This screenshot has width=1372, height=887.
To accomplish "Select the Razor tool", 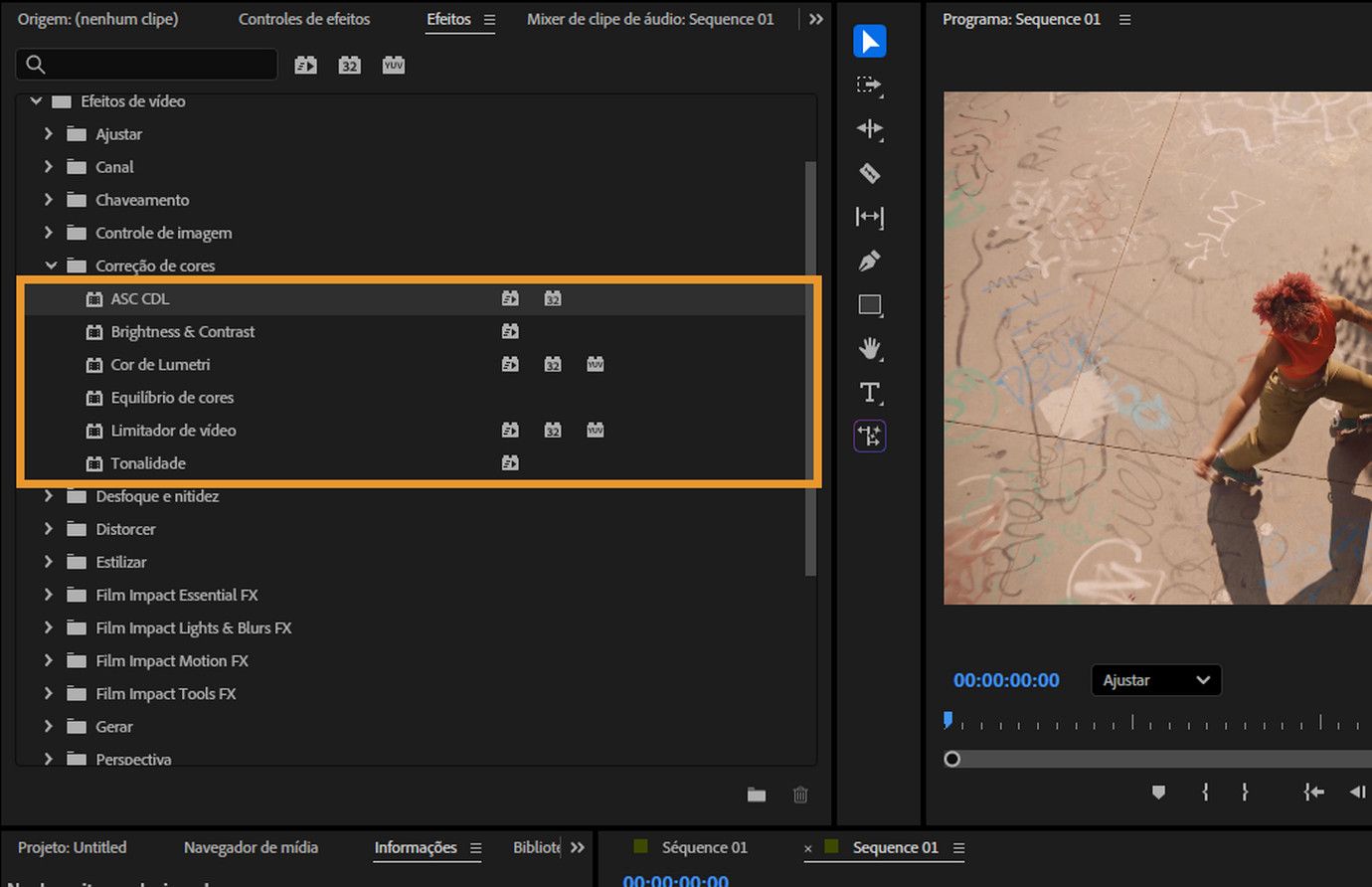I will point(869,173).
